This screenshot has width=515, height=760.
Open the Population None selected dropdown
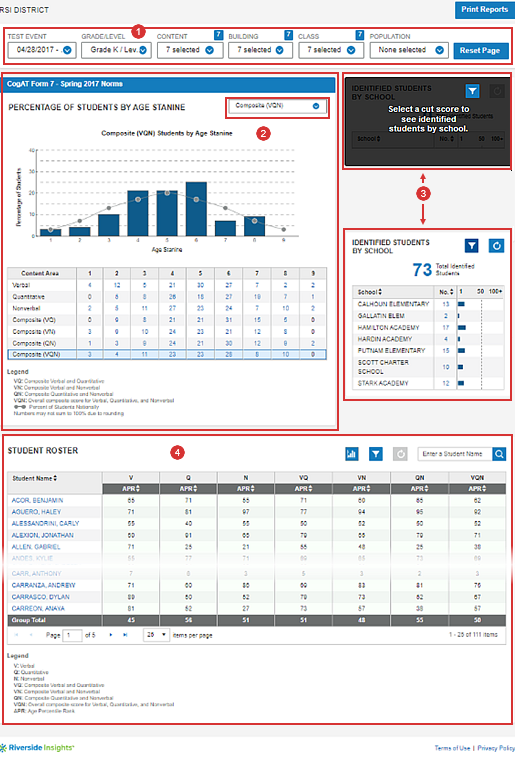(x=409, y=50)
